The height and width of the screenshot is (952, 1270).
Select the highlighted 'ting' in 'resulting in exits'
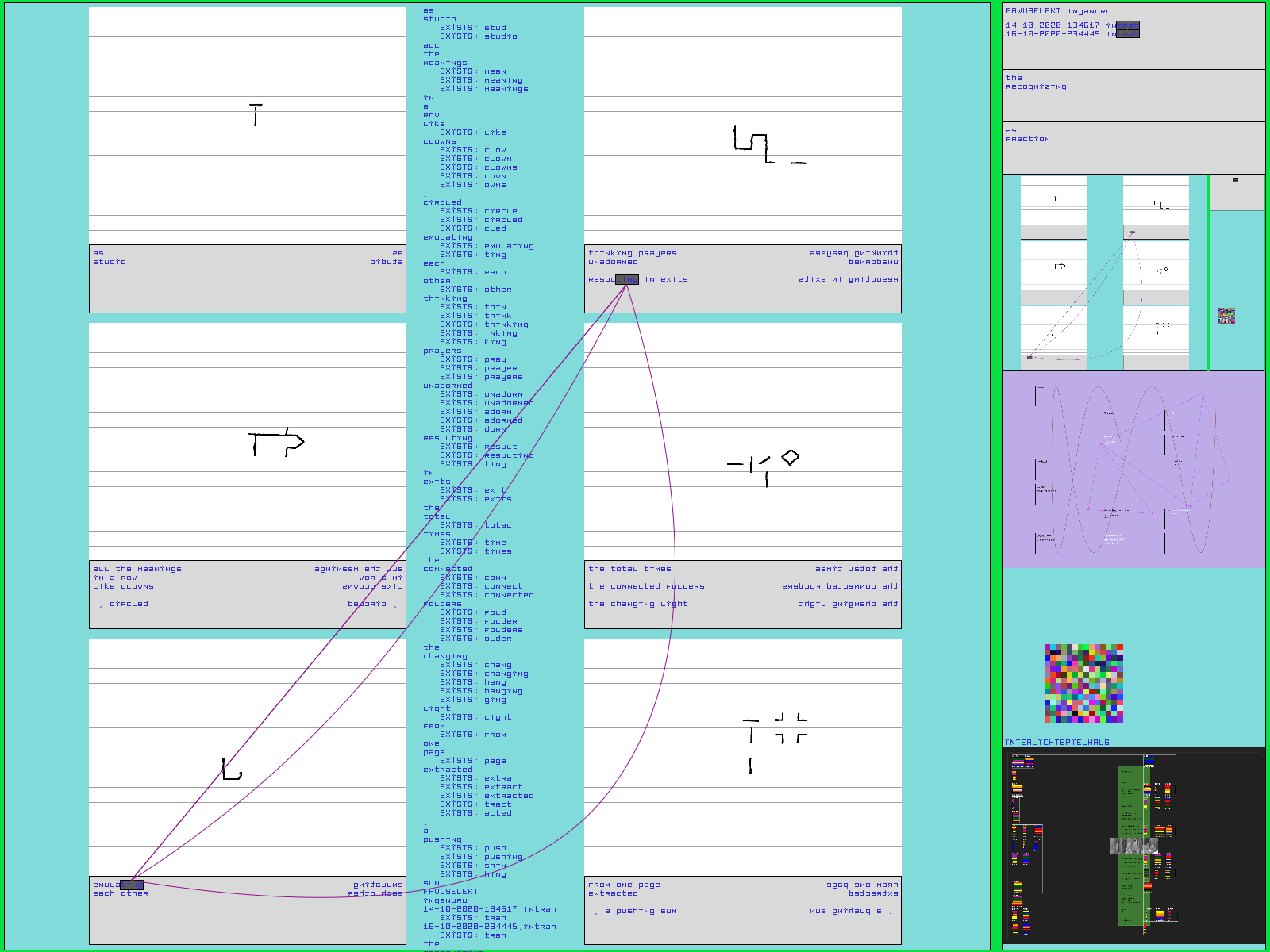click(x=626, y=279)
